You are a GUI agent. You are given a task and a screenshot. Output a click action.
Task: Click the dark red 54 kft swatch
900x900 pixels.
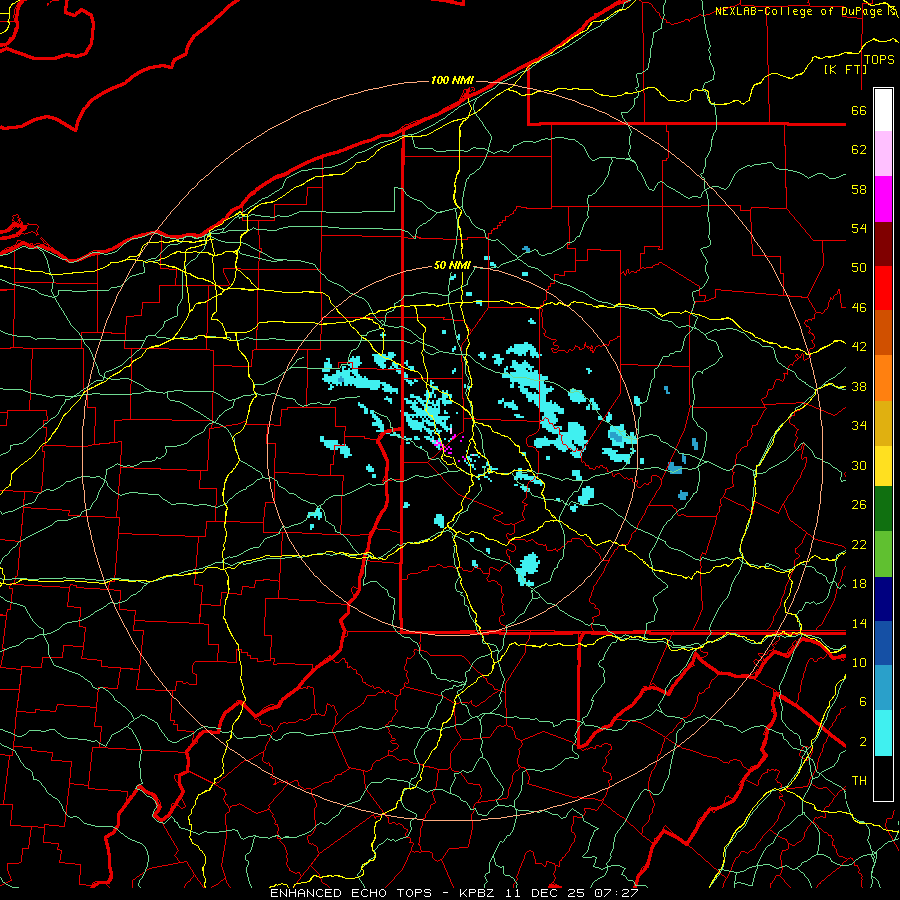point(883,243)
